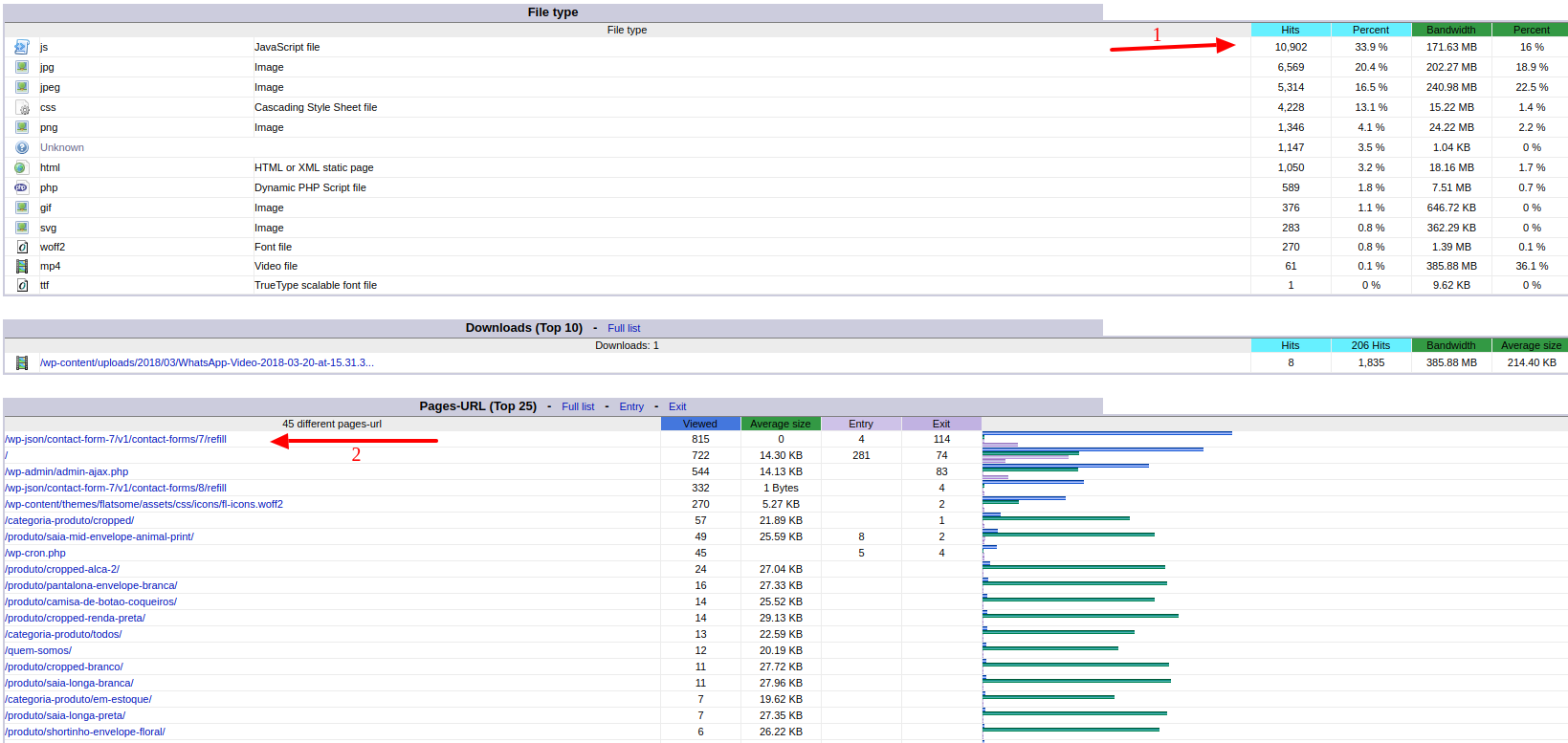Image resolution: width=1568 pixels, height=743 pixels.
Task: Open the Pages-URL Exit link
Action: pos(677,406)
